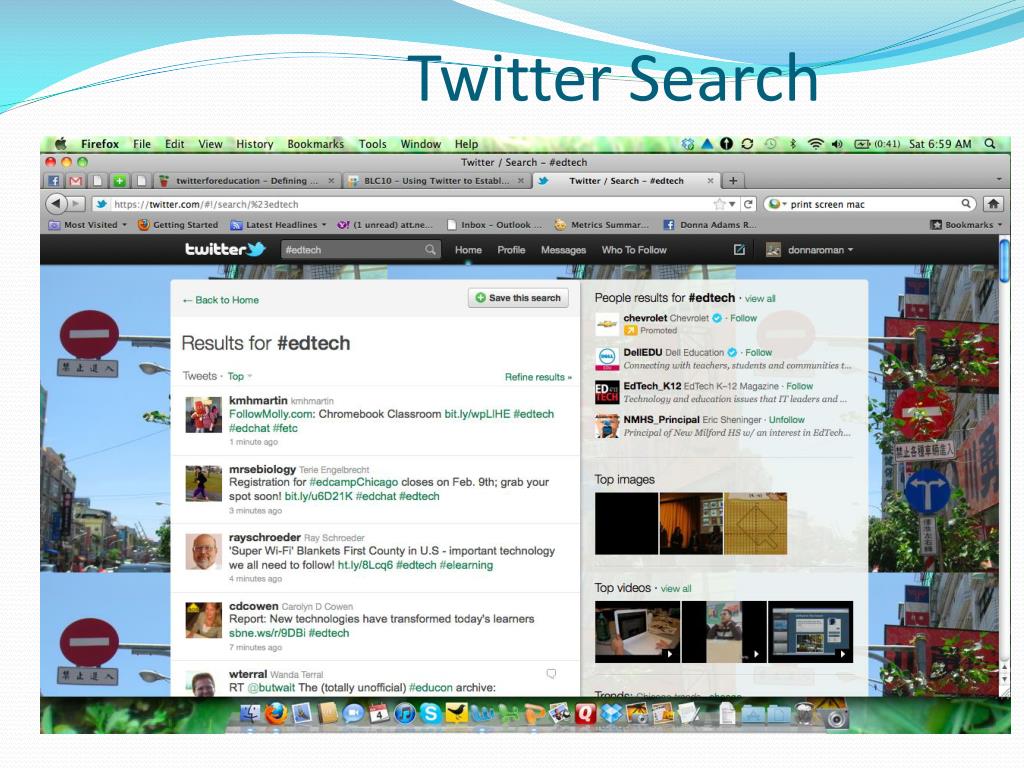
Task: Open the first Top videos thumbnail
Action: 637,632
